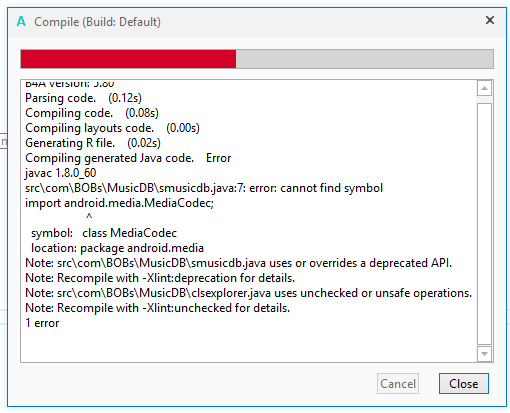Click the scroll down arrow in log
The width and height of the screenshot is (510, 413).
484,354
